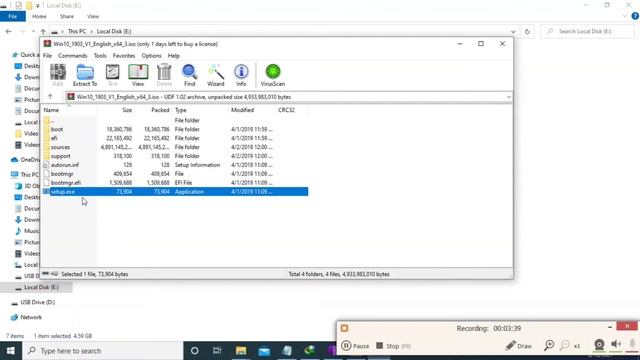Toggle the speaker audio in recorder
This screenshot has height=360, width=640.
click(x=616, y=344)
